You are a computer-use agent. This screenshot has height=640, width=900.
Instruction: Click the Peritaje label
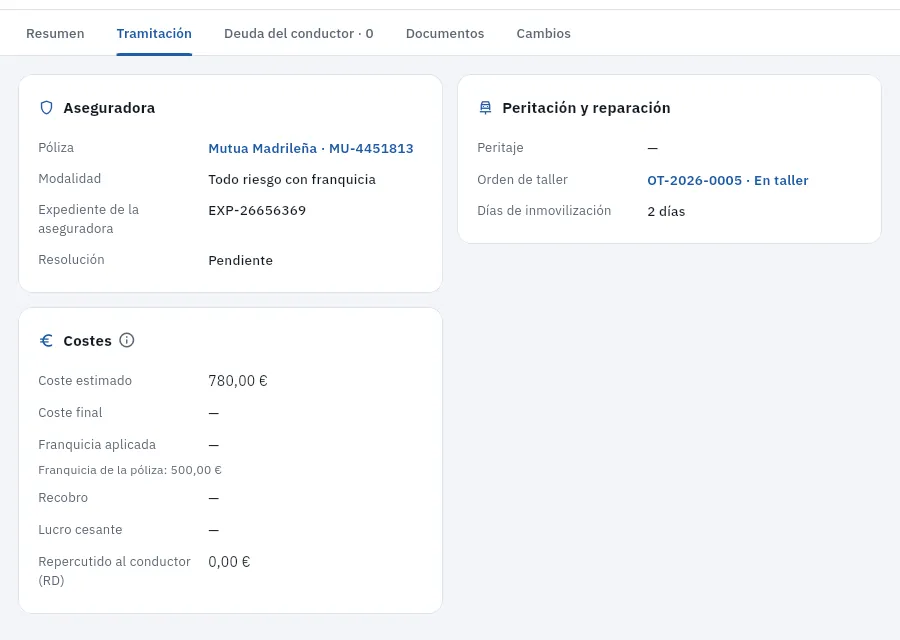(x=500, y=148)
